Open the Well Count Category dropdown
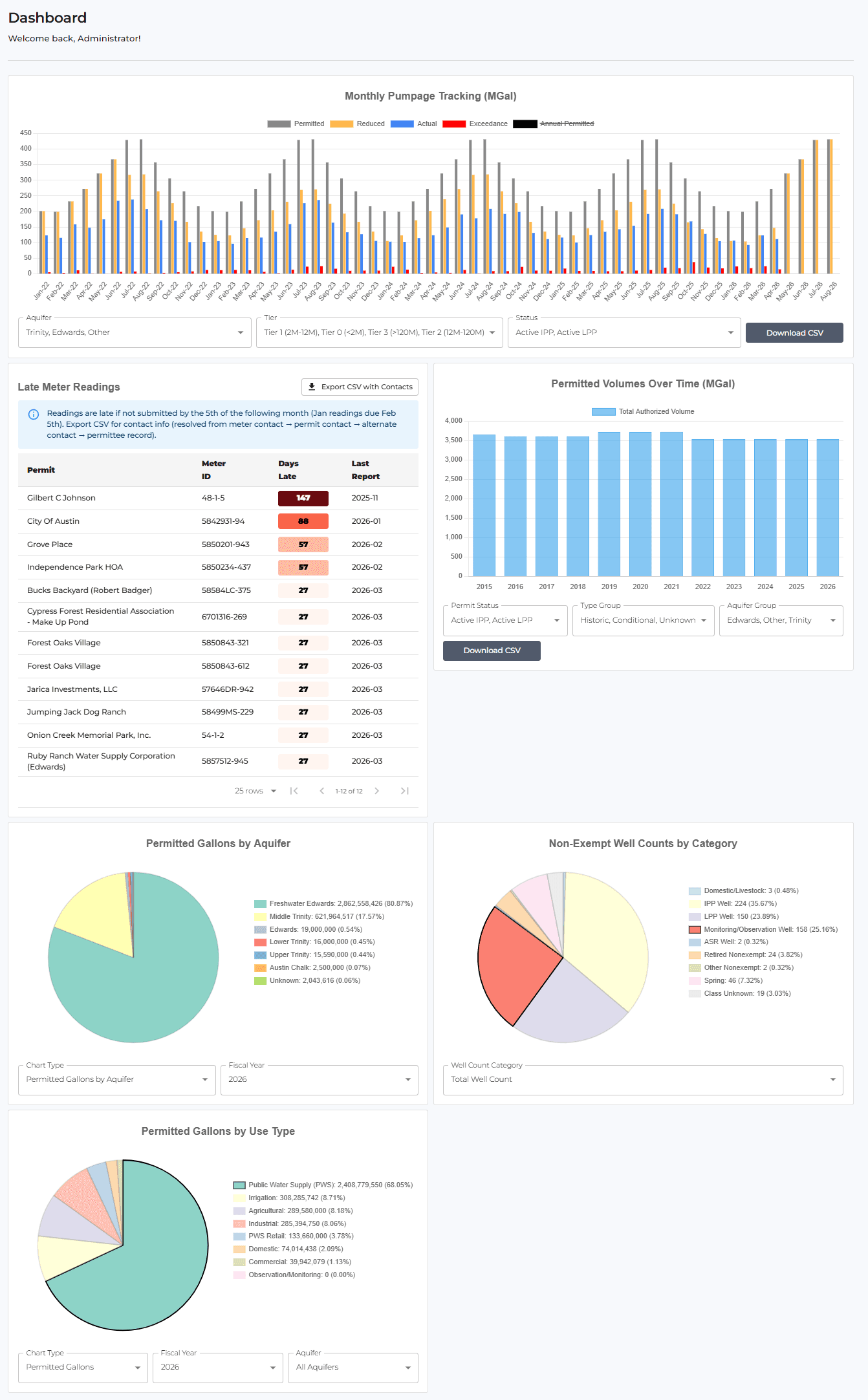The width and height of the screenshot is (868, 1400). (643, 1079)
